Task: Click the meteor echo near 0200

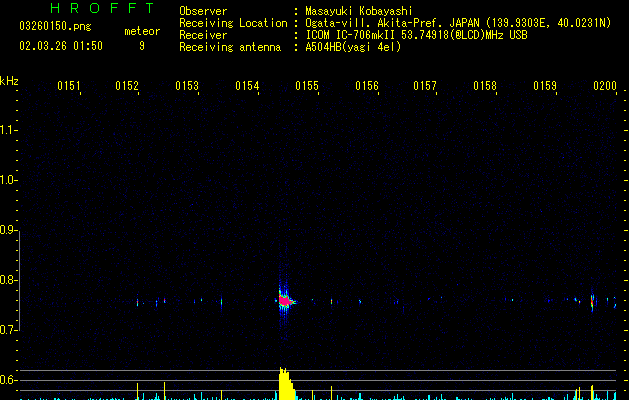Action: pyautogui.click(x=592, y=301)
